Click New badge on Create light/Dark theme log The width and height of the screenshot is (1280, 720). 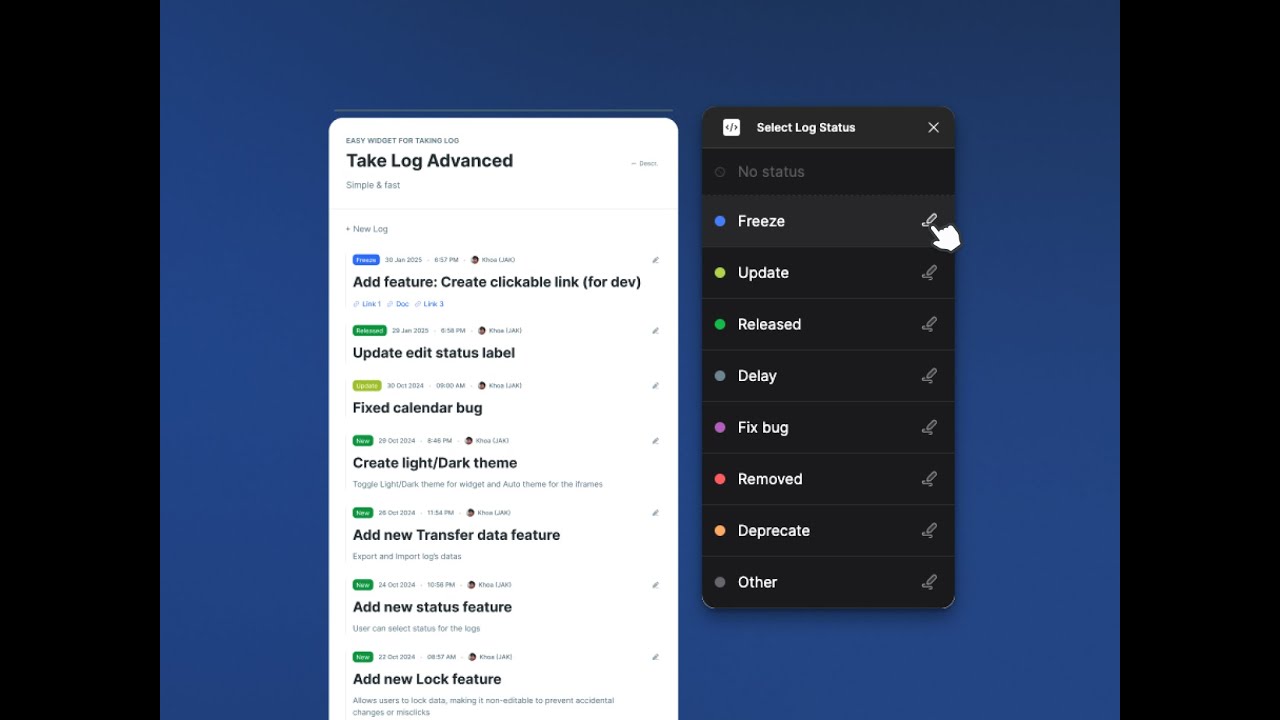363,441
